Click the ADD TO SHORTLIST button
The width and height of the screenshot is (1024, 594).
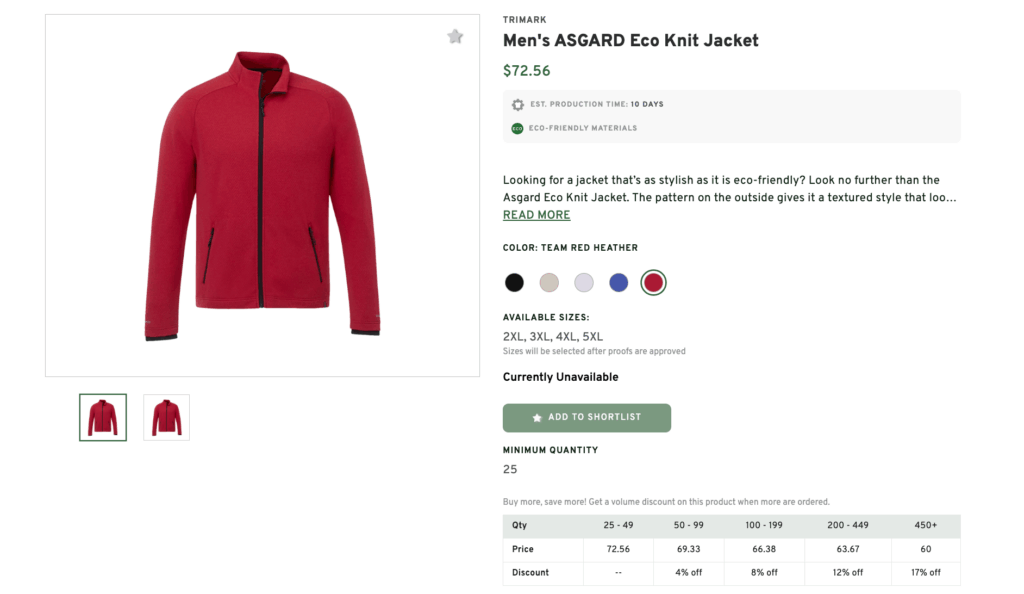[586, 417]
